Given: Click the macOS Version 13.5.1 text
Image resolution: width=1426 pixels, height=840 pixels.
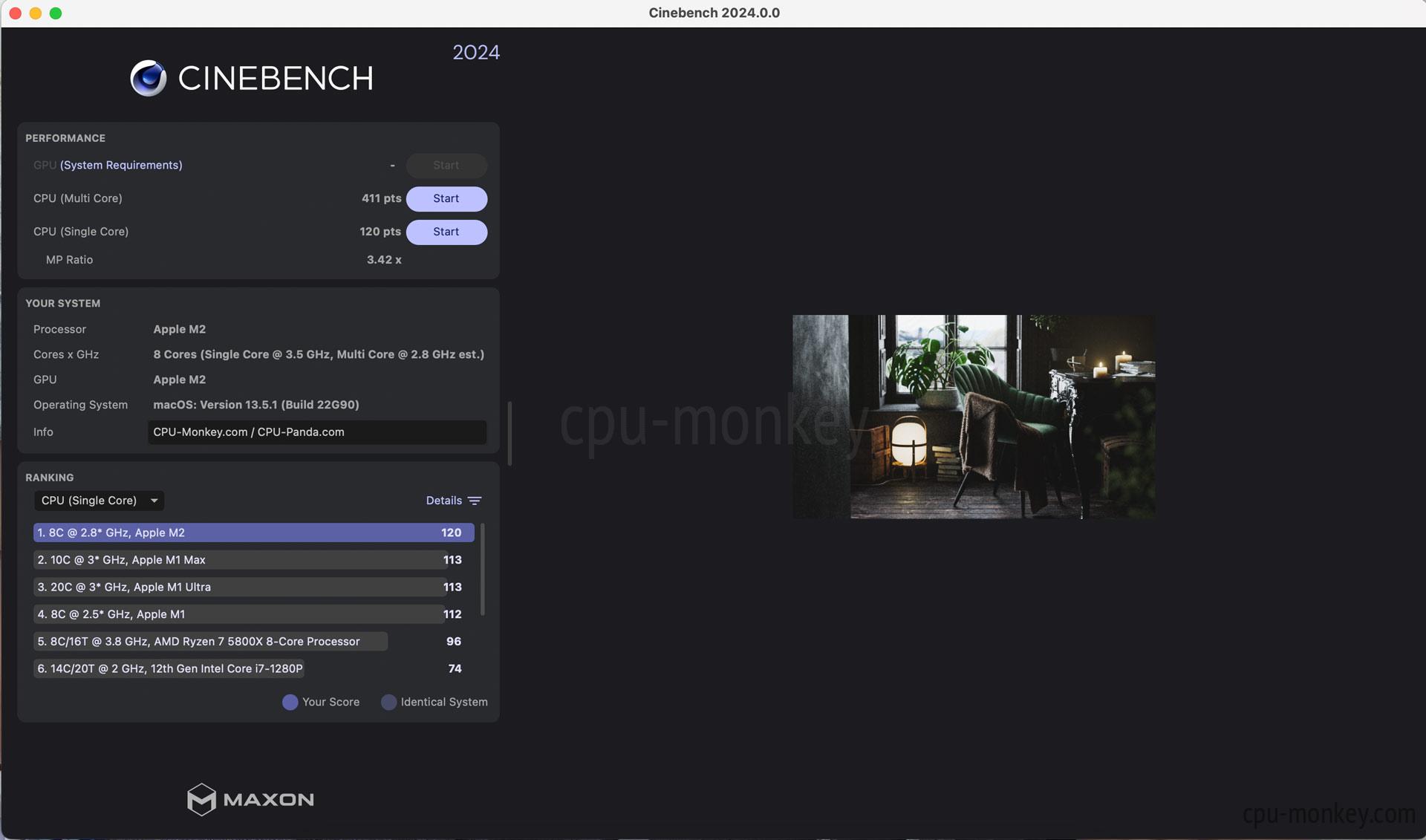Looking at the screenshot, I should tap(256, 405).
